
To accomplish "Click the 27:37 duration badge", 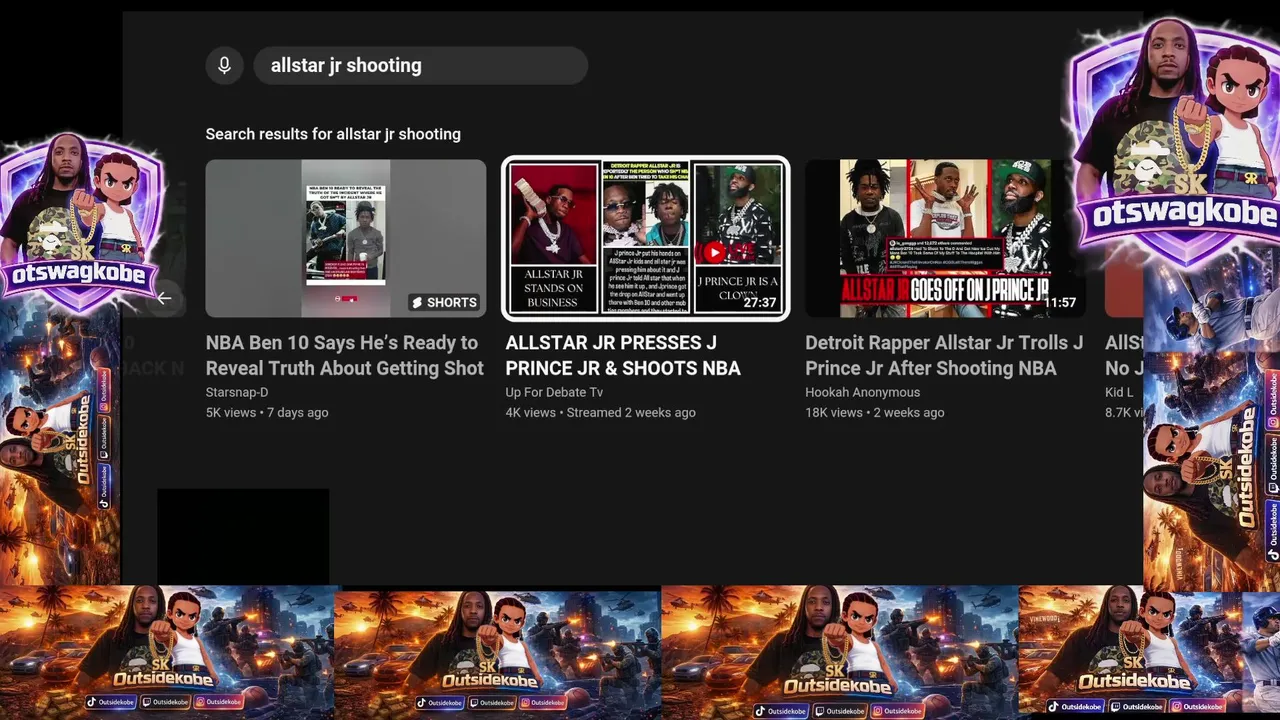I will (760, 302).
